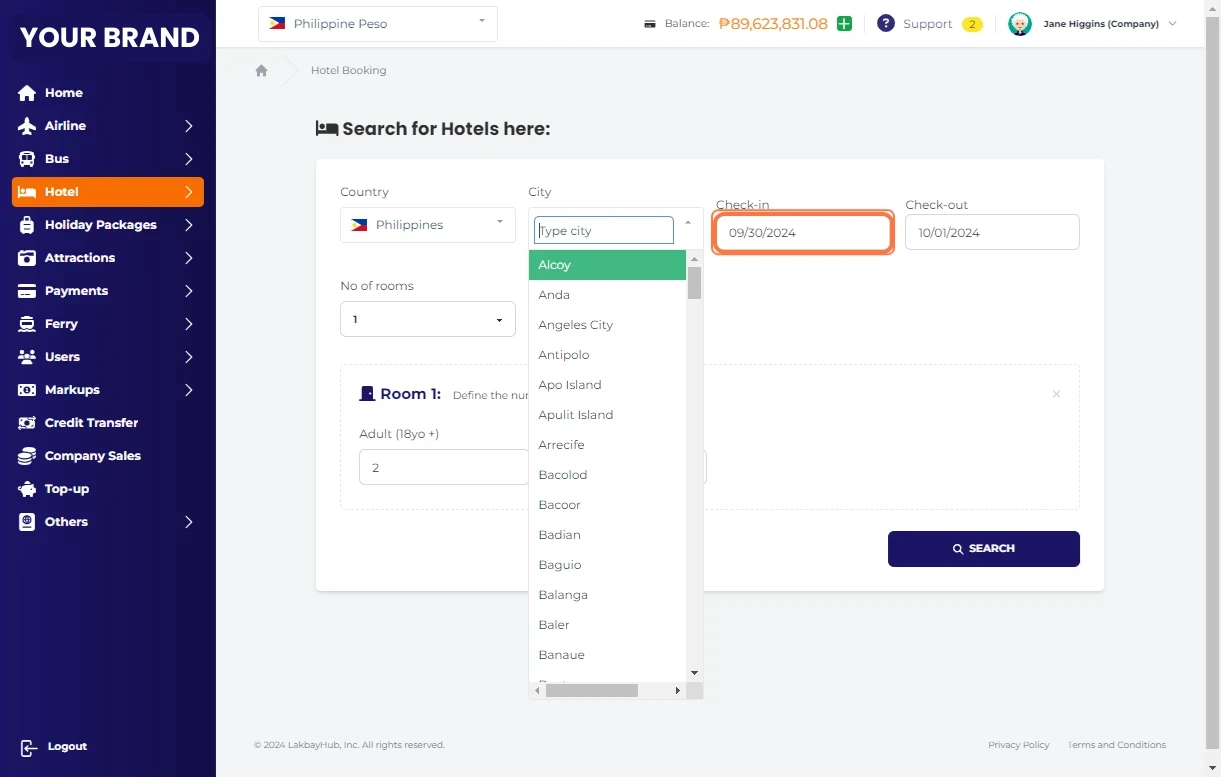
Task: Click the green add balance plus icon
Action: point(844,24)
